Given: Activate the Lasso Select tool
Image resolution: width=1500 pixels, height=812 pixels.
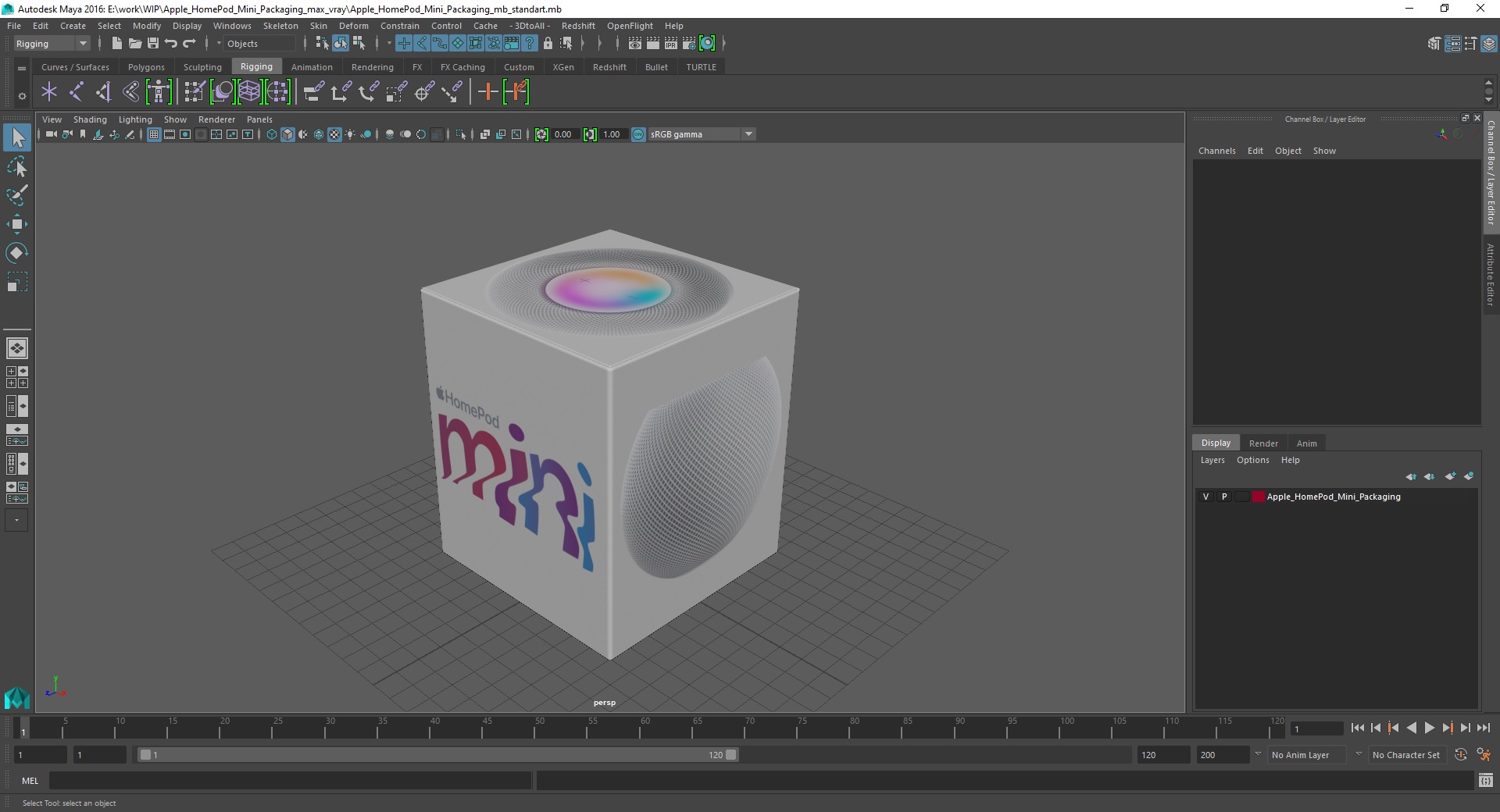Looking at the screenshot, I should (17, 167).
